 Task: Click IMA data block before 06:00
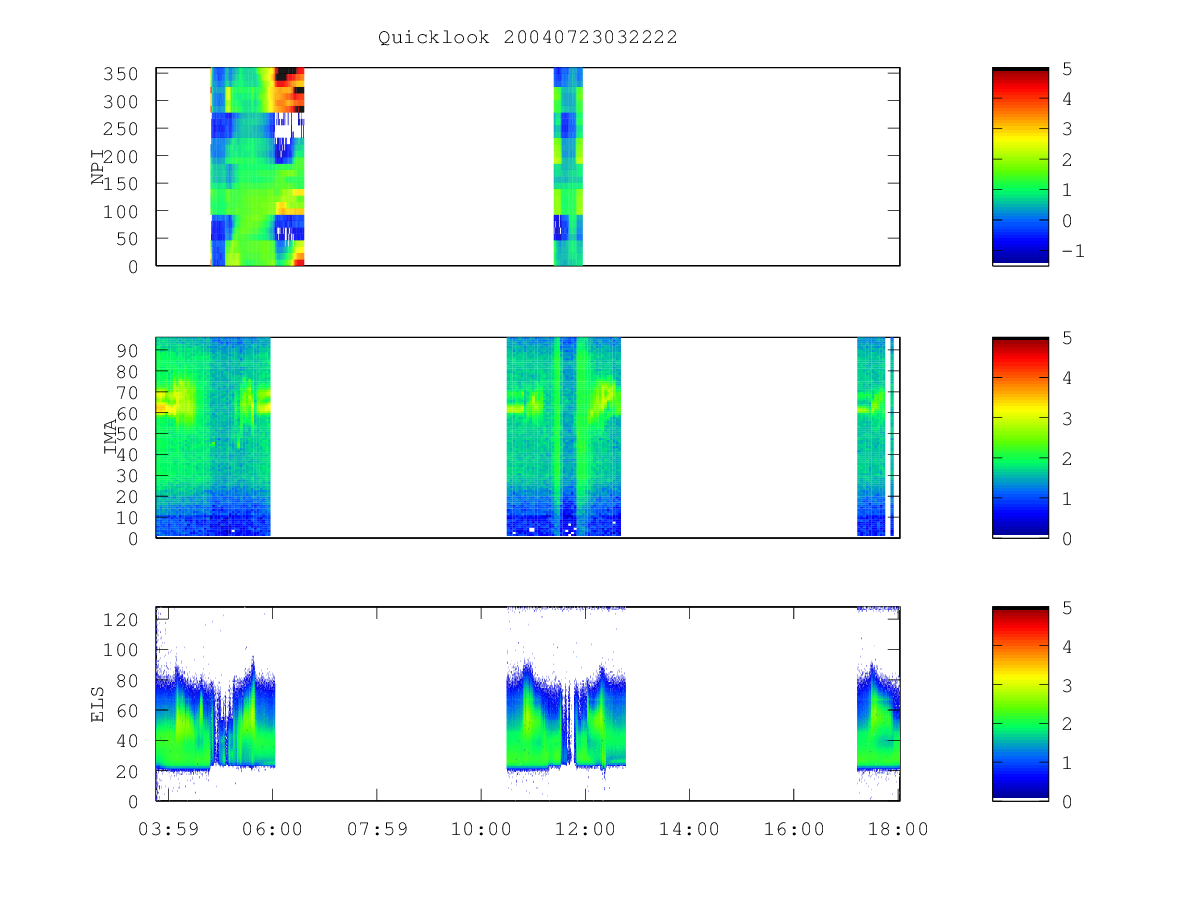pyautogui.click(x=213, y=437)
